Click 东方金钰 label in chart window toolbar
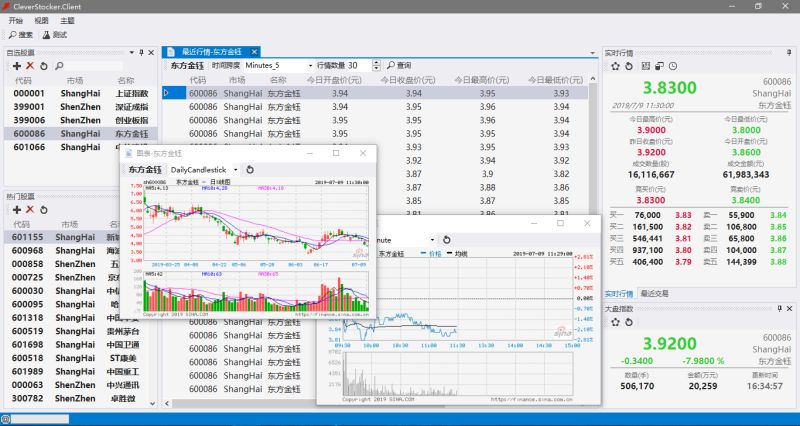 pyautogui.click(x=145, y=170)
